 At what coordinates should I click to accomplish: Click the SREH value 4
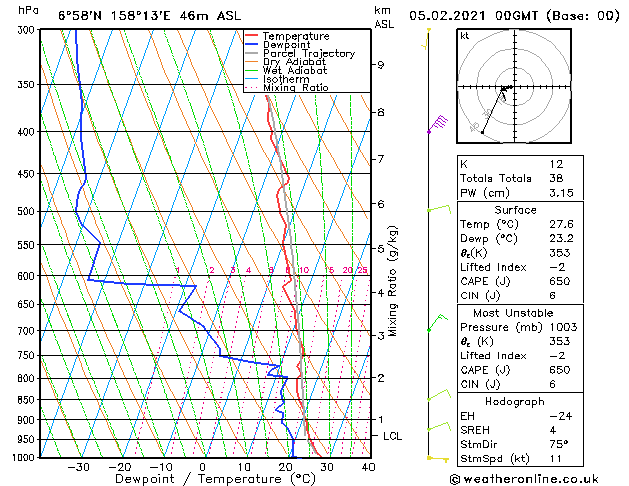(553, 430)
